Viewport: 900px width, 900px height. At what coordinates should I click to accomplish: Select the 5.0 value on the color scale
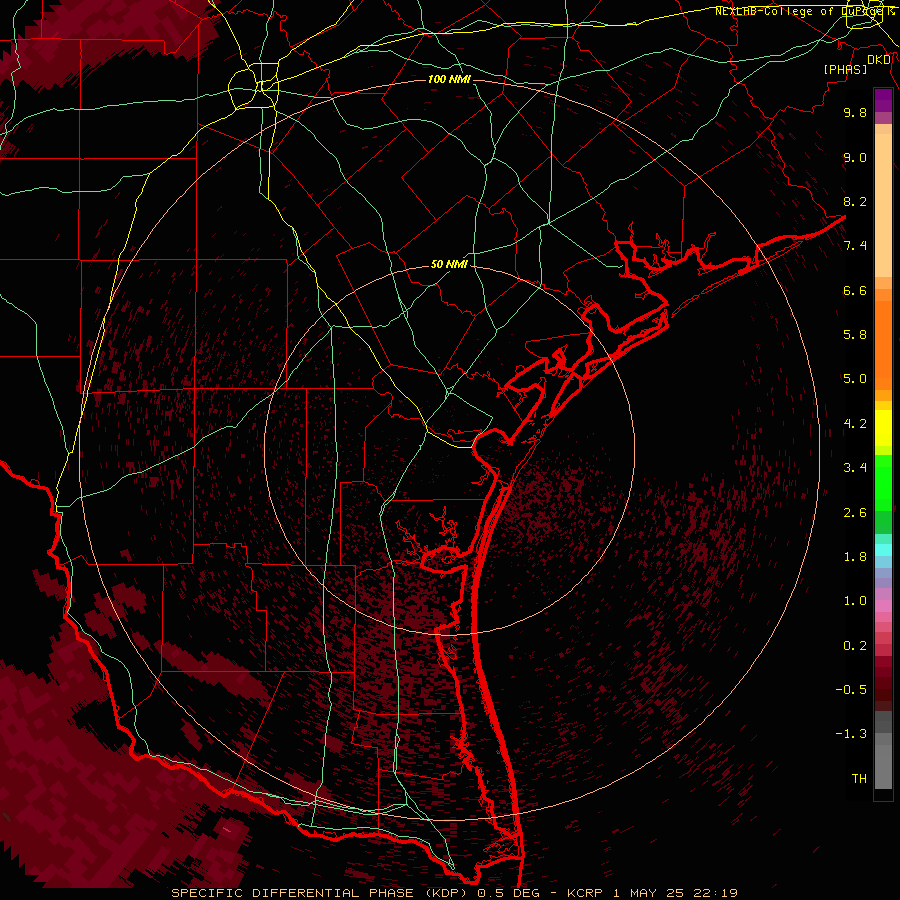coord(855,379)
